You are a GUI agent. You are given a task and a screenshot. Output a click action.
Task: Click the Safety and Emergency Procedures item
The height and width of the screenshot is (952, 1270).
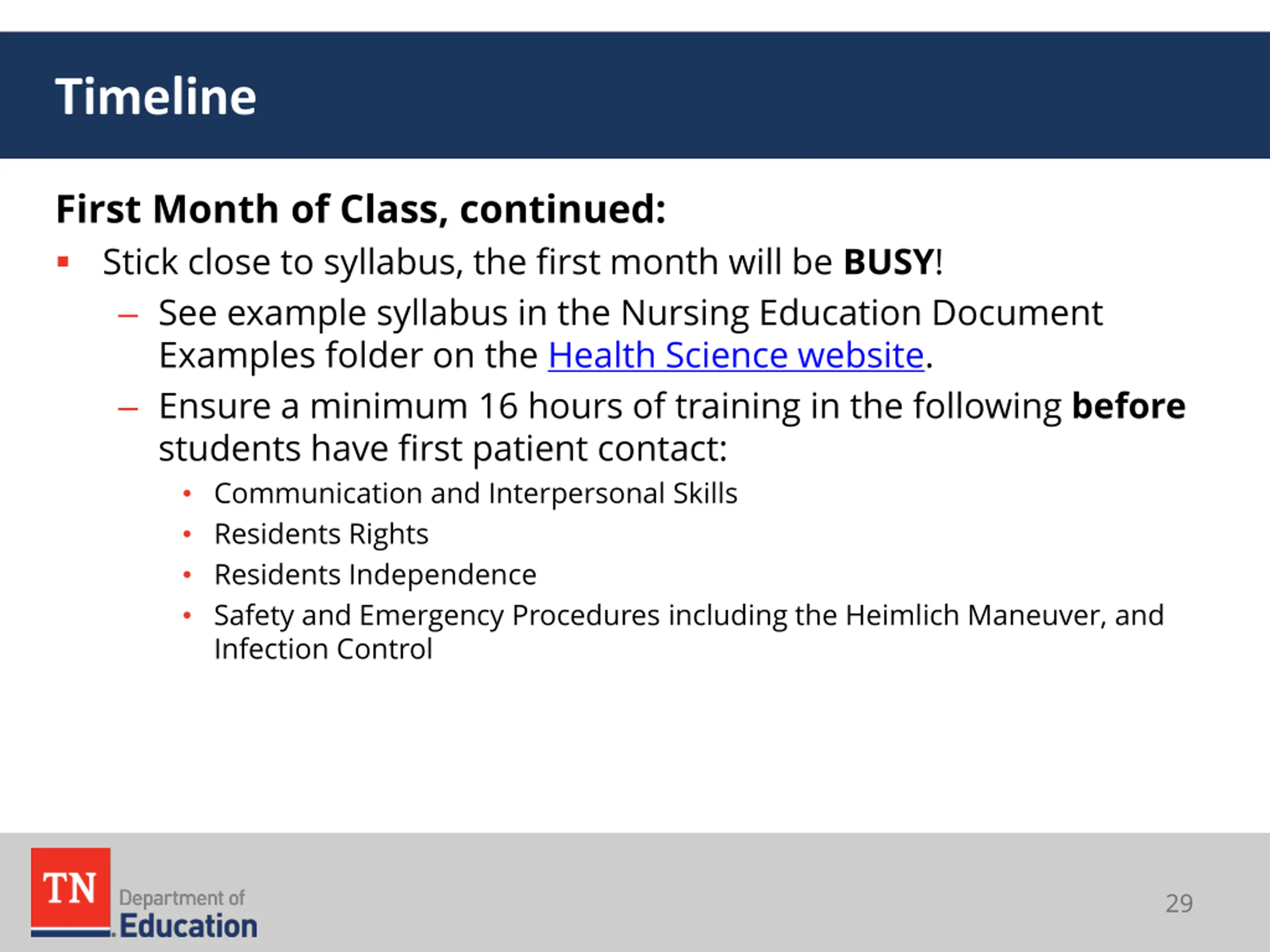coord(689,616)
